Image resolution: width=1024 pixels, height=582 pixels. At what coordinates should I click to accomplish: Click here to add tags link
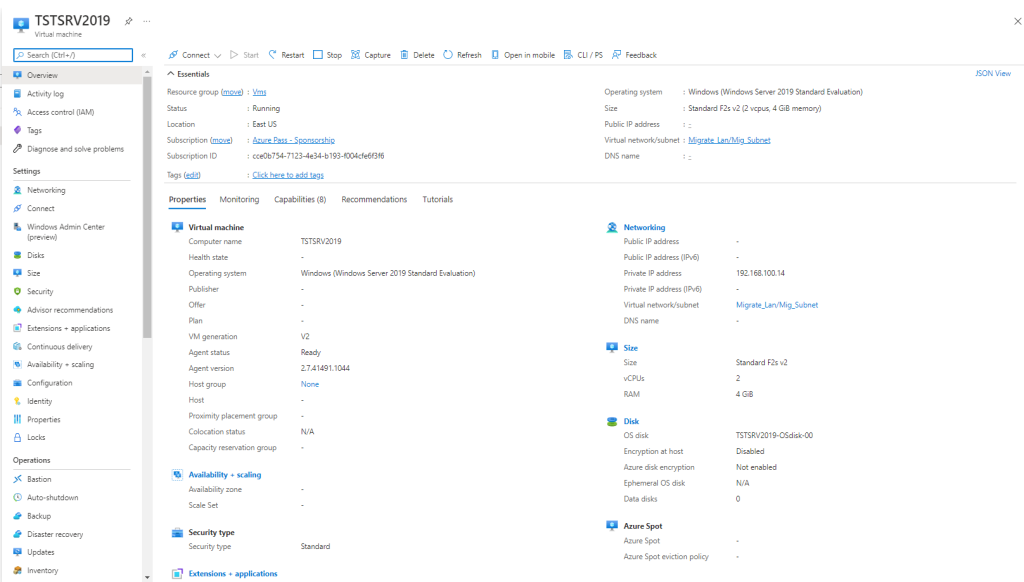tap(288, 175)
